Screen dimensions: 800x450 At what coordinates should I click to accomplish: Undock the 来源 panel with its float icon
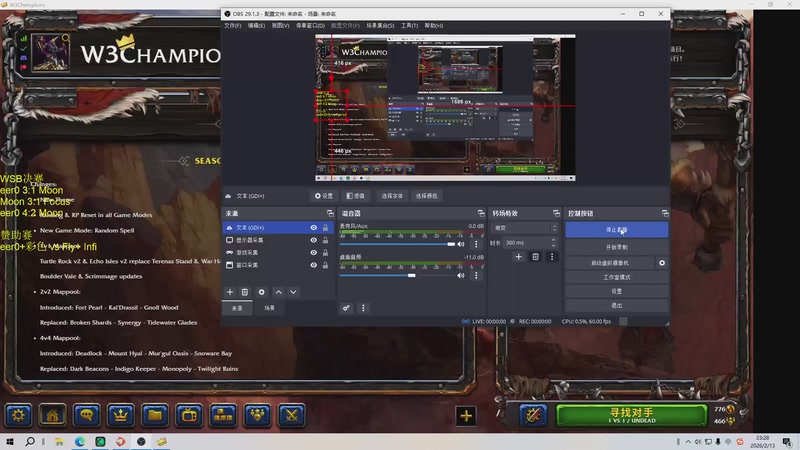330,213
